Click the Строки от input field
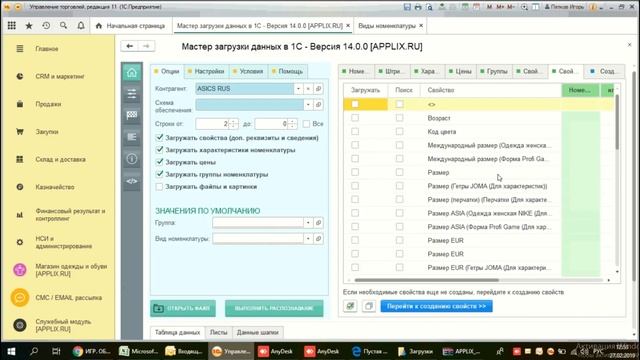This screenshot has width=640, height=360. coord(212,124)
